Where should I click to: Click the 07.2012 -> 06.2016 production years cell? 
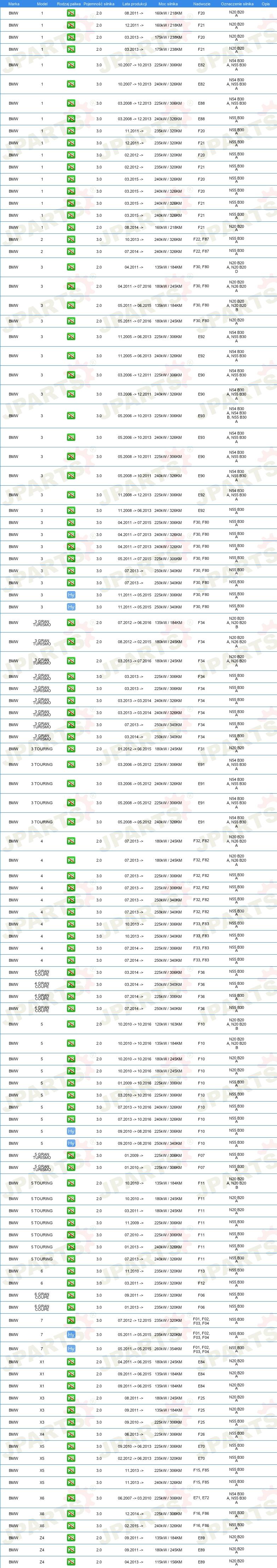(x=134, y=623)
